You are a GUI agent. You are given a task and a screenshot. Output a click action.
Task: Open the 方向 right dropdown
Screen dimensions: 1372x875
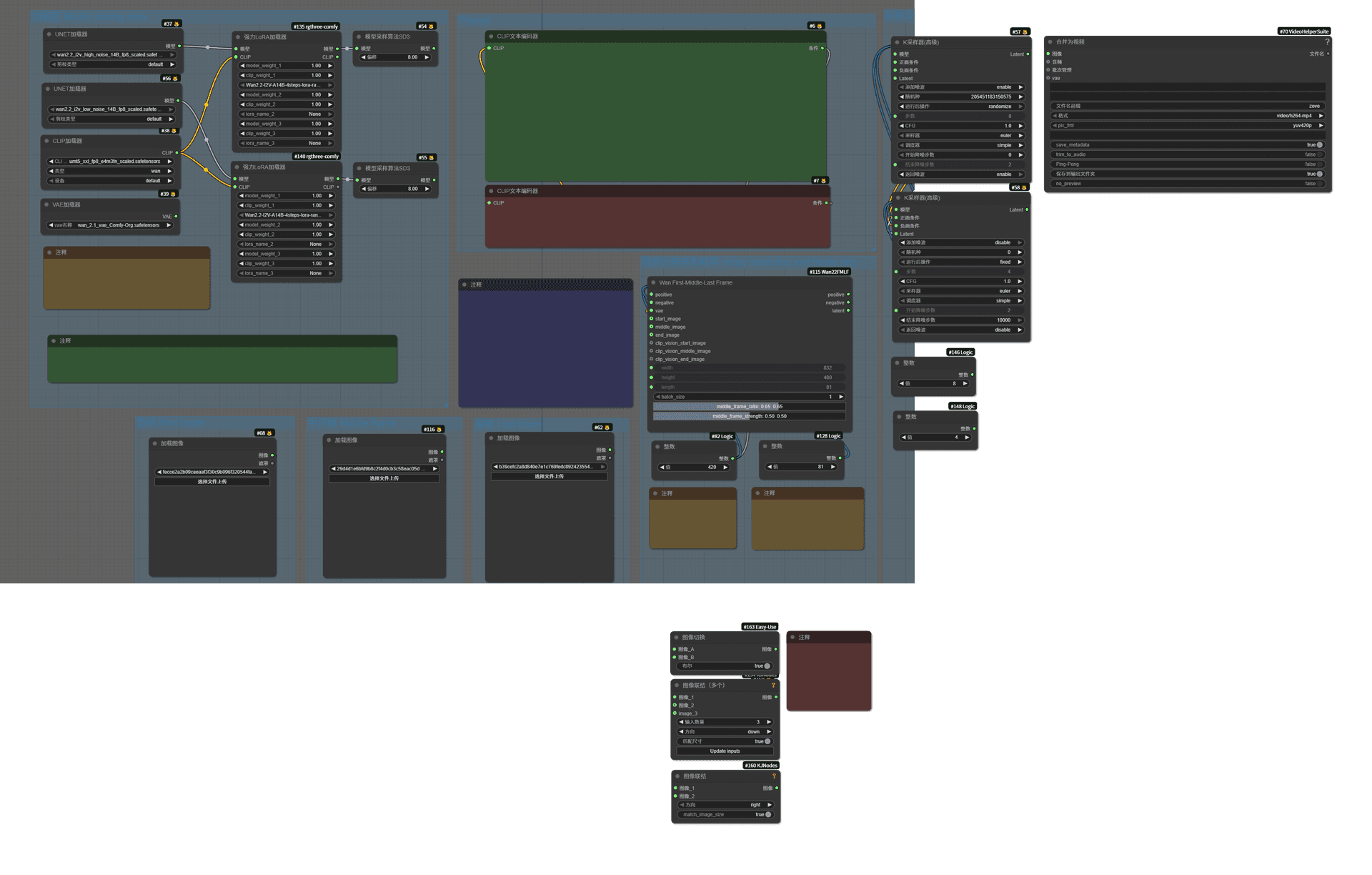725,805
